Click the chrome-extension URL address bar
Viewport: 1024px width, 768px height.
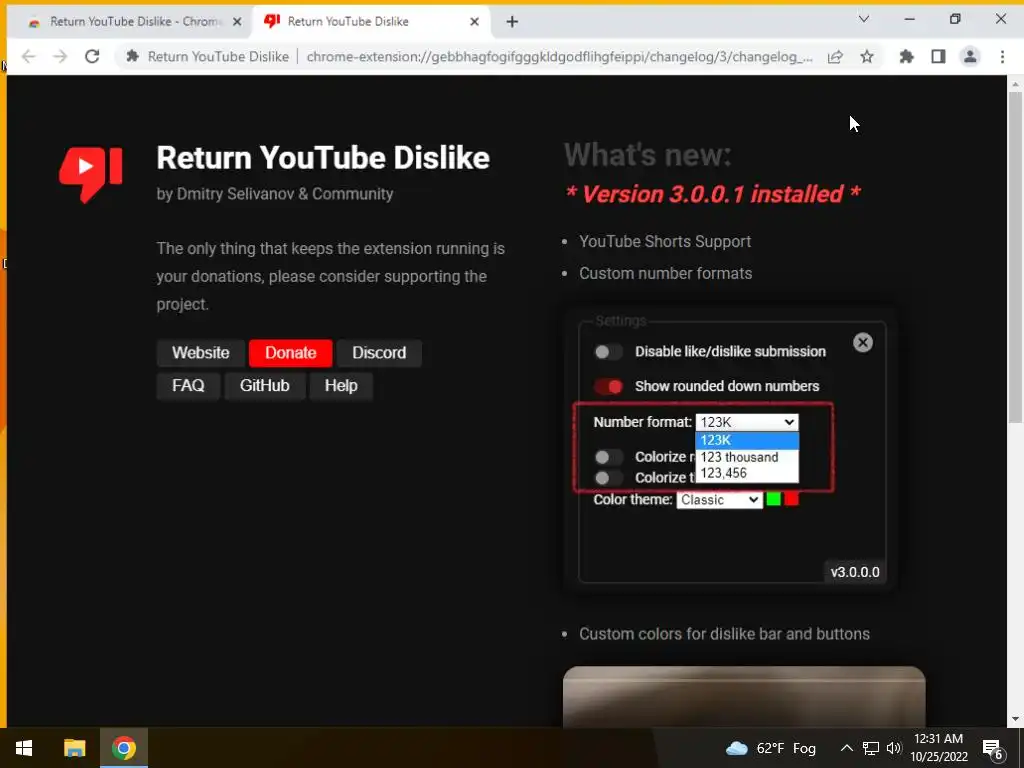tap(559, 57)
